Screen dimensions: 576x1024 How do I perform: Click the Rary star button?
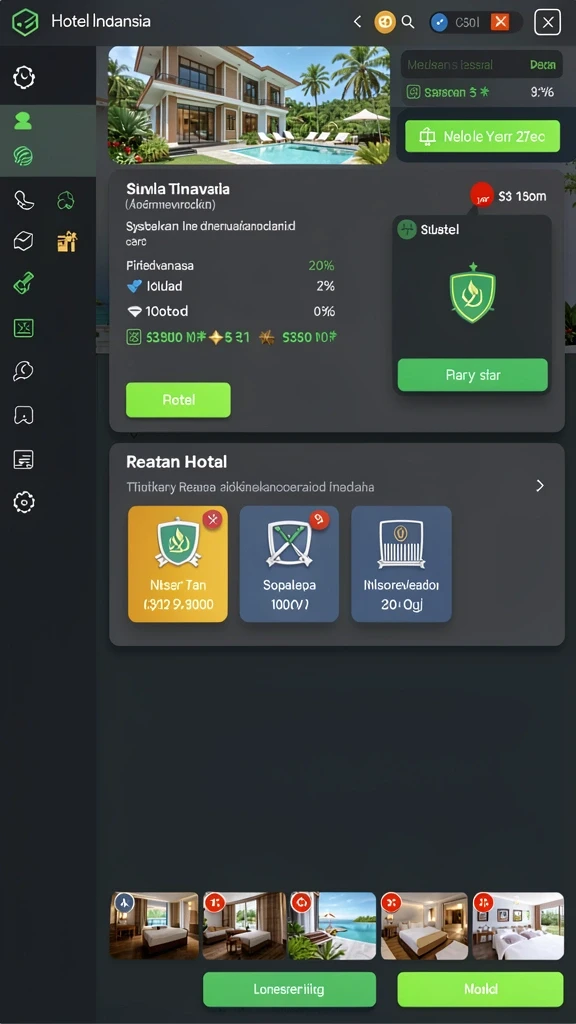[473, 375]
